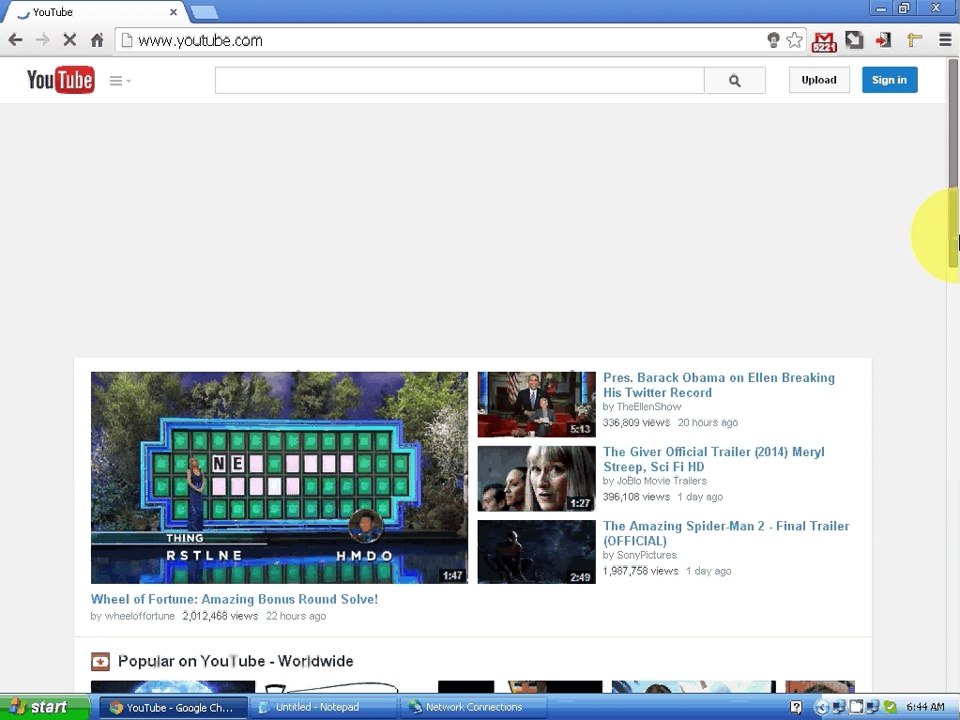
Task: Click the 6:44 AM system clock
Action: tap(925, 707)
